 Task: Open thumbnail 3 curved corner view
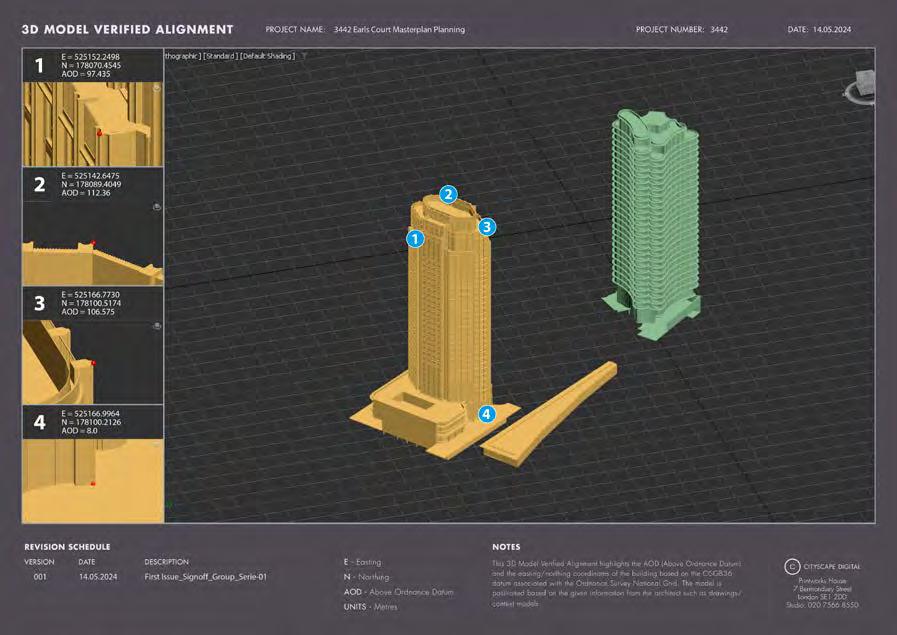pos(93,362)
